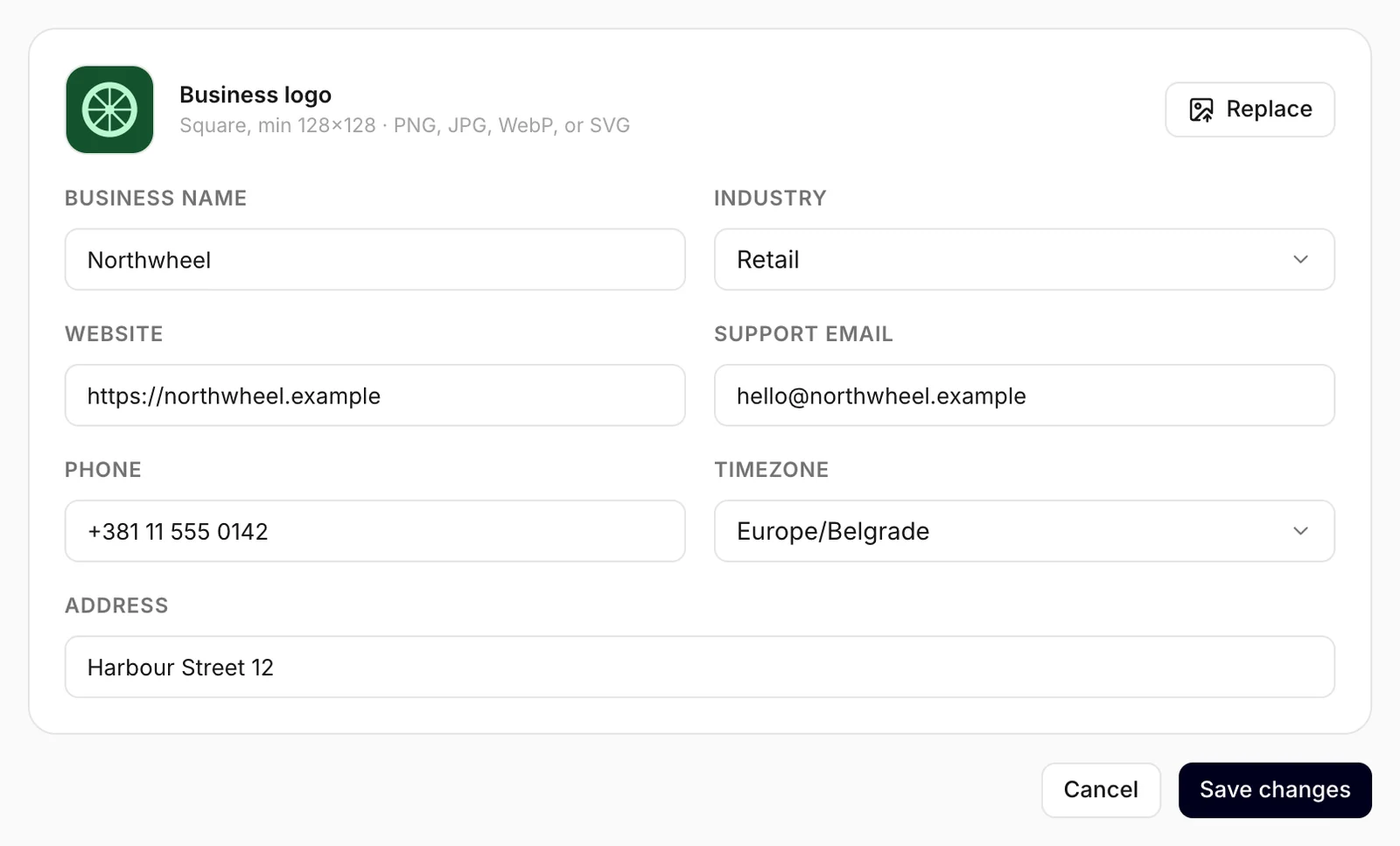Click the logo format hint 'Square, min 128×128'

point(277,125)
